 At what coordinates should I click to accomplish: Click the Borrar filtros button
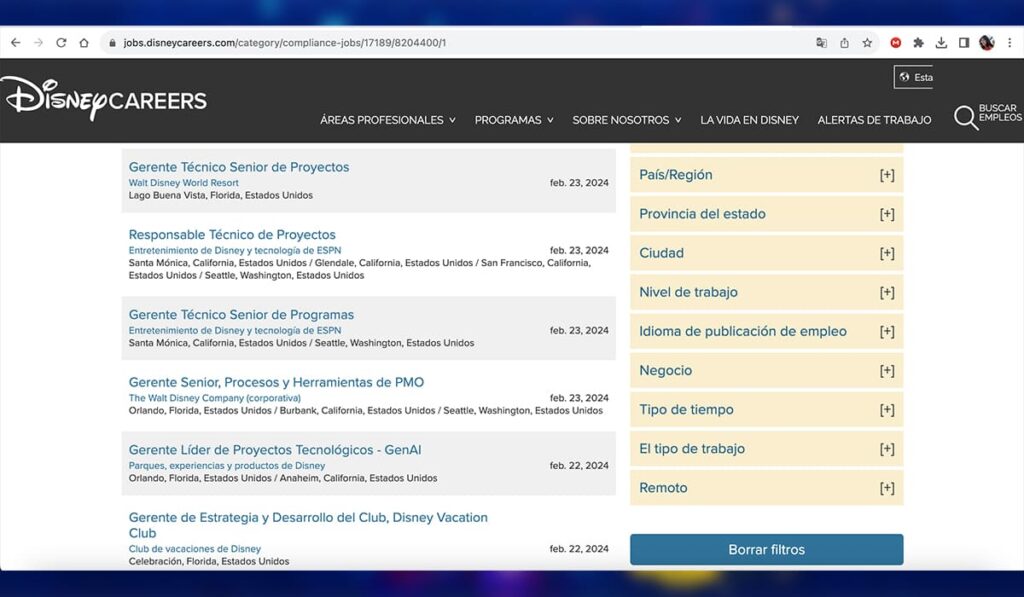pos(767,549)
